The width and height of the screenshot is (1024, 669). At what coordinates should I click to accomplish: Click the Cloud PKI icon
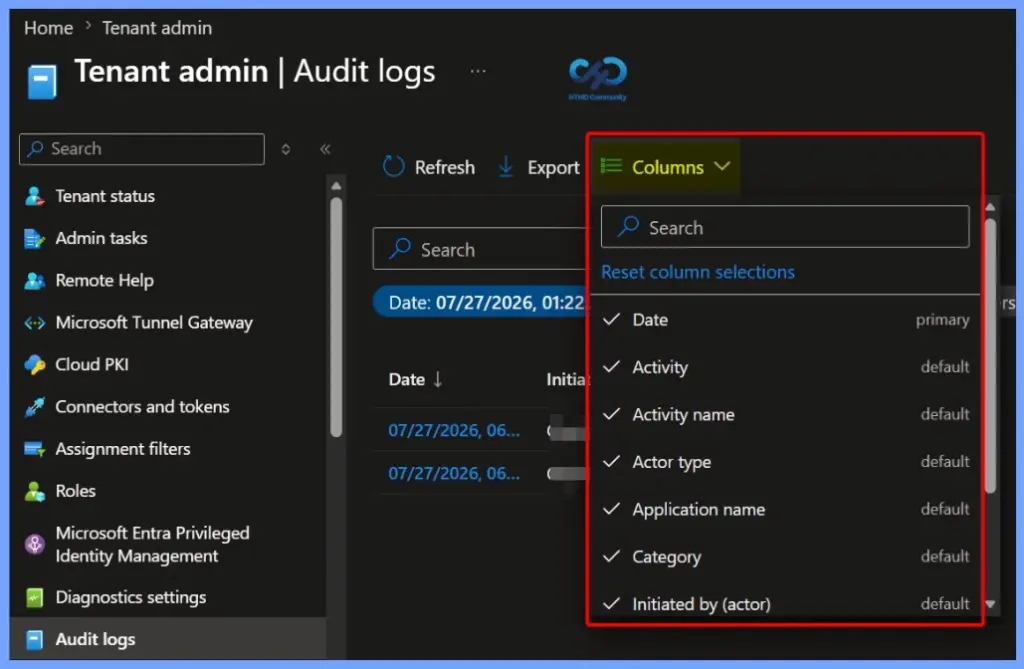tap(34, 365)
